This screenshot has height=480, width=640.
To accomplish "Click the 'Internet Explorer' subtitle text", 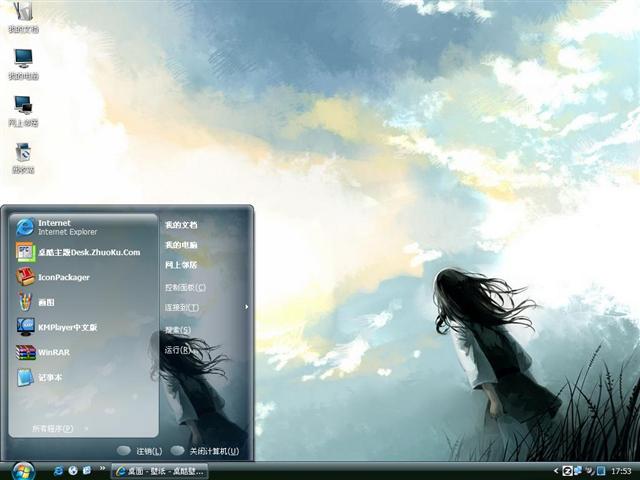I will [x=68, y=232].
